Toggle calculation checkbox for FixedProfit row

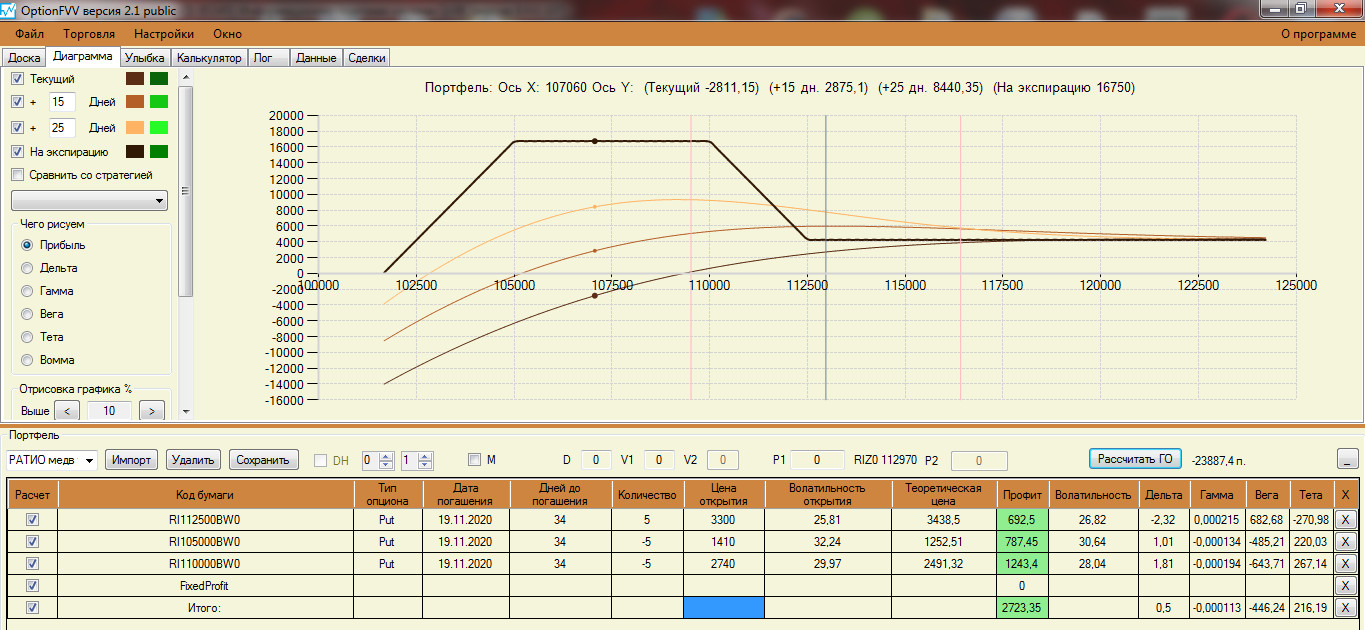(33, 586)
